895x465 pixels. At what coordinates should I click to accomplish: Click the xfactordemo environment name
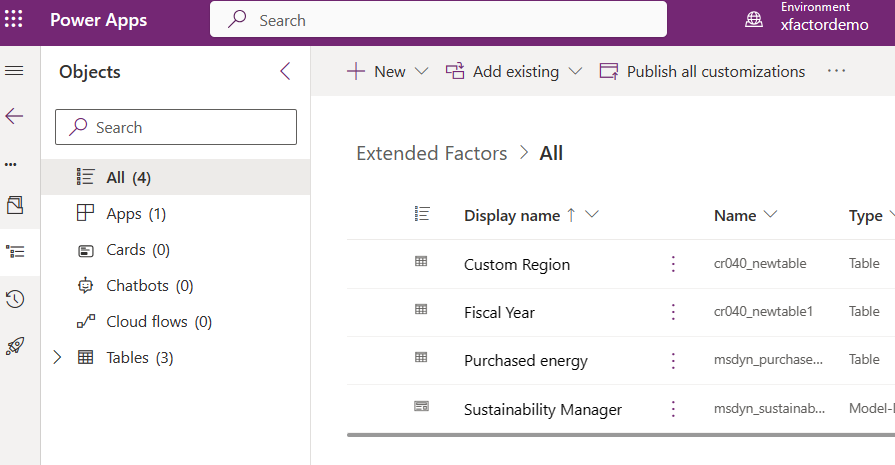824,25
